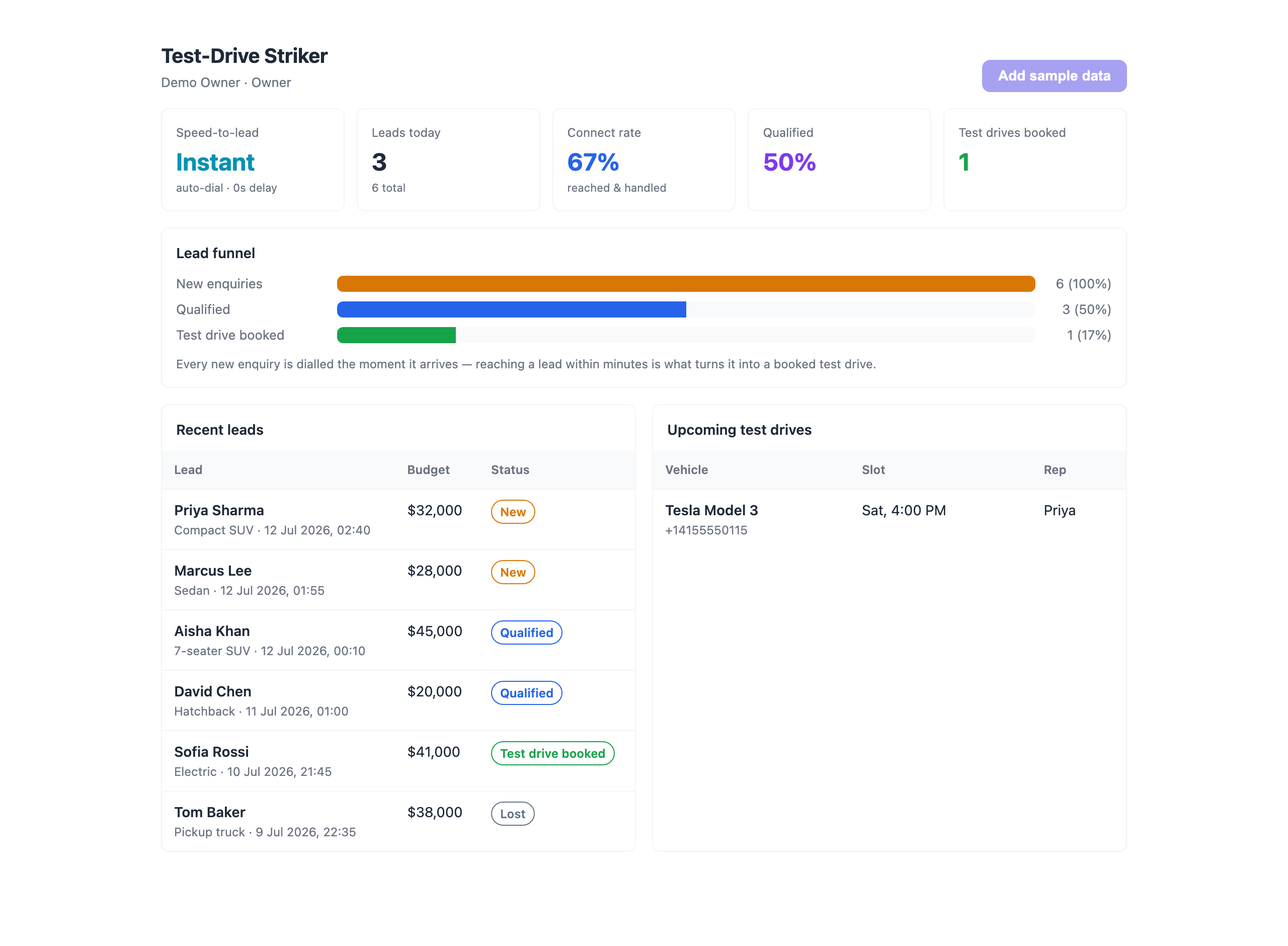This screenshot has width=1288, height=946.
Task: Click the $20,000 budget value
Action: coord(435,692)
